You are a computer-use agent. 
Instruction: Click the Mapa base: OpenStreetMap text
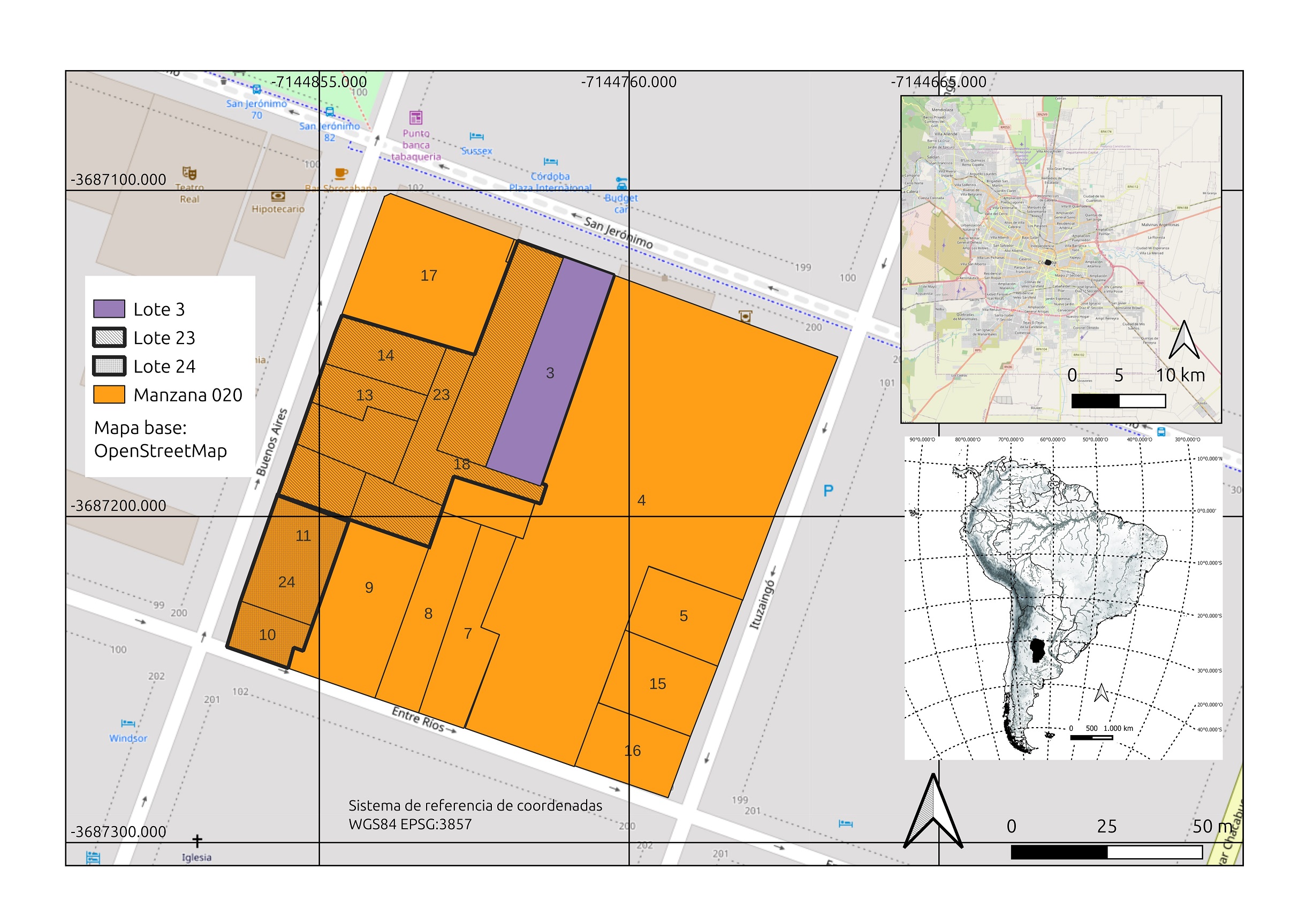coord(160,439)
